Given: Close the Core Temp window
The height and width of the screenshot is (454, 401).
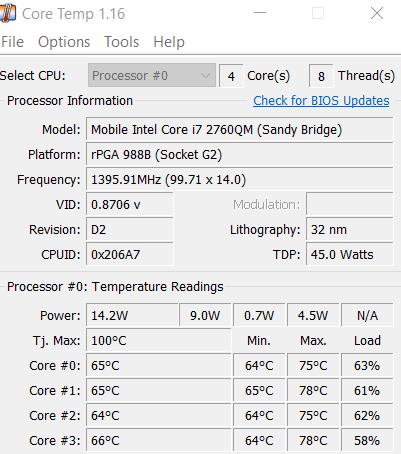Looking at the screenshot, I should (x=377, y=13).
